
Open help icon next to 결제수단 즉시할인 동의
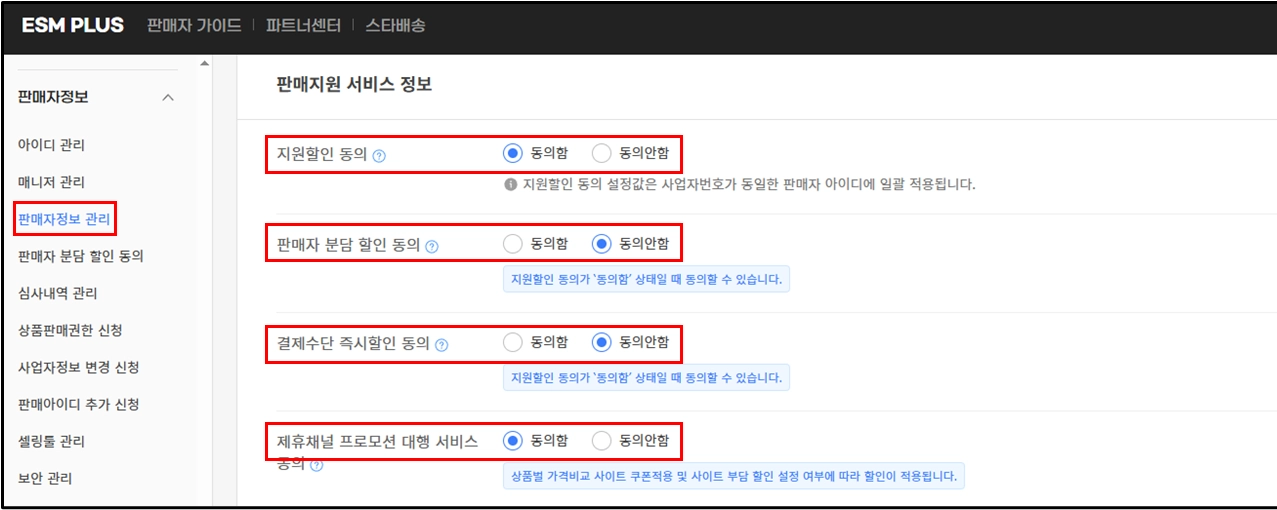(442, 344)
